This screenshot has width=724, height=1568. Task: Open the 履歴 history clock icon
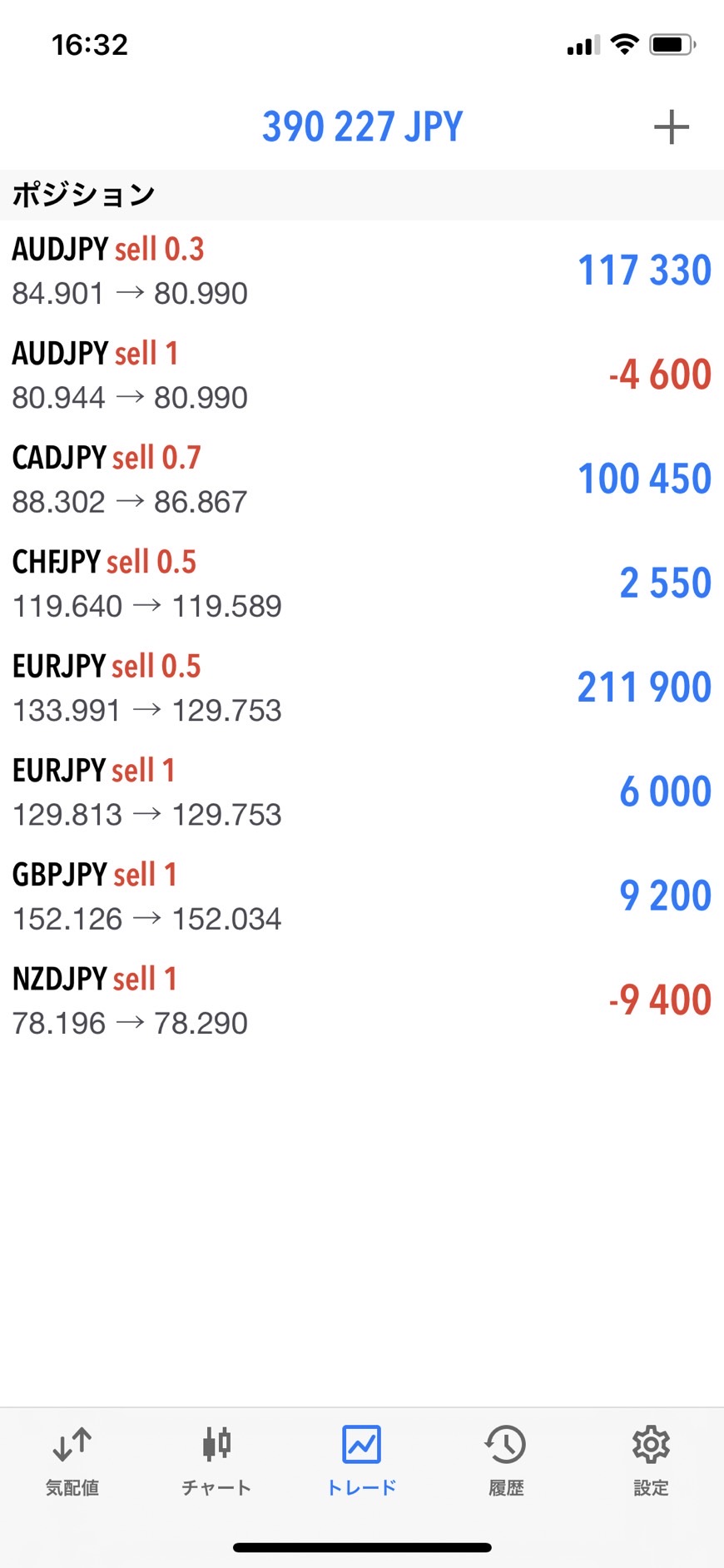506,1446
